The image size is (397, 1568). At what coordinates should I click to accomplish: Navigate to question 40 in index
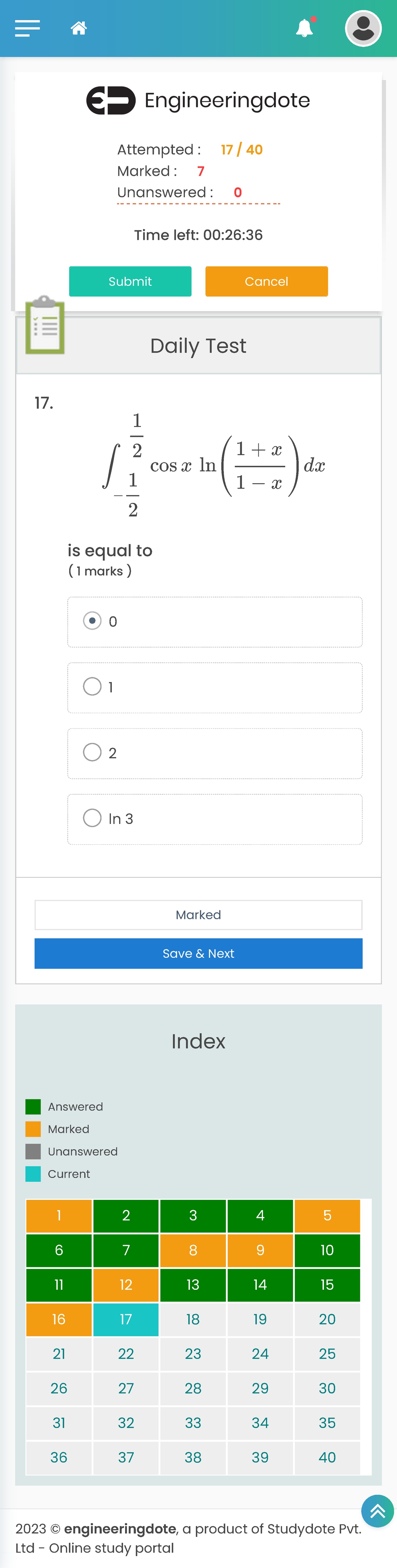coord(327,1457)
